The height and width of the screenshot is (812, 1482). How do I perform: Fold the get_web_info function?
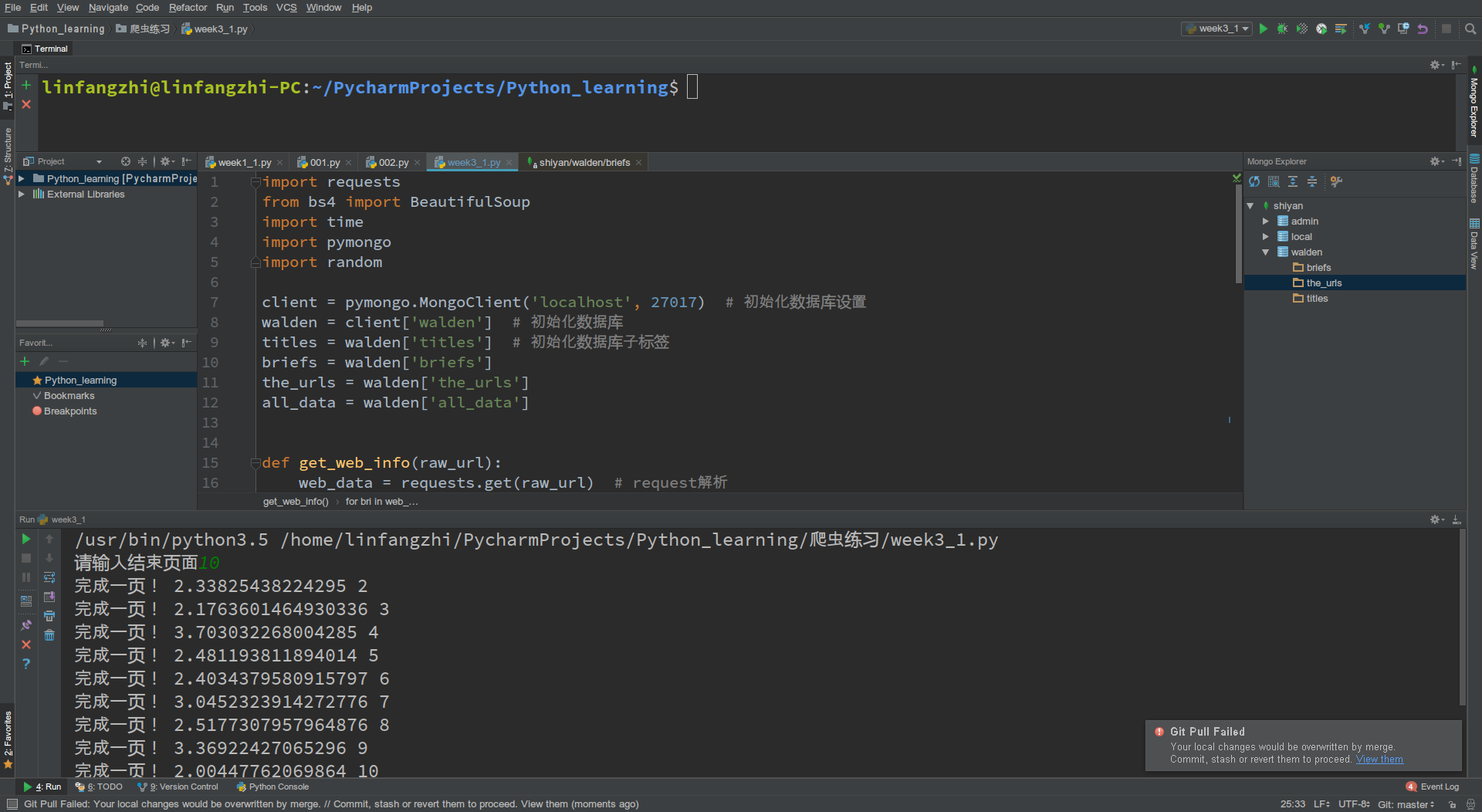tap(255, 463)
